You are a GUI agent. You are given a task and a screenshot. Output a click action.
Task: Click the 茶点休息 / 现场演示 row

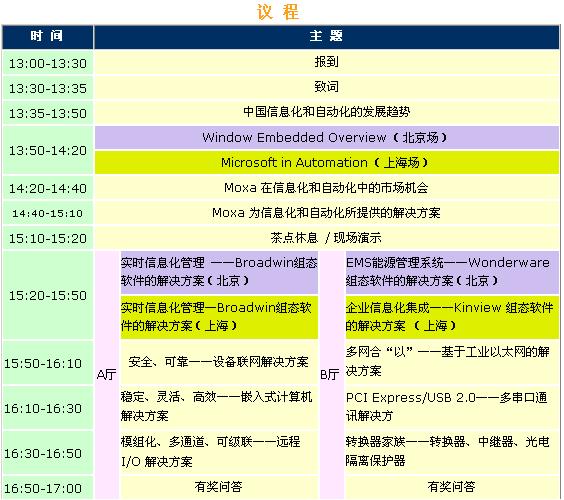click(x=326, y=238)
